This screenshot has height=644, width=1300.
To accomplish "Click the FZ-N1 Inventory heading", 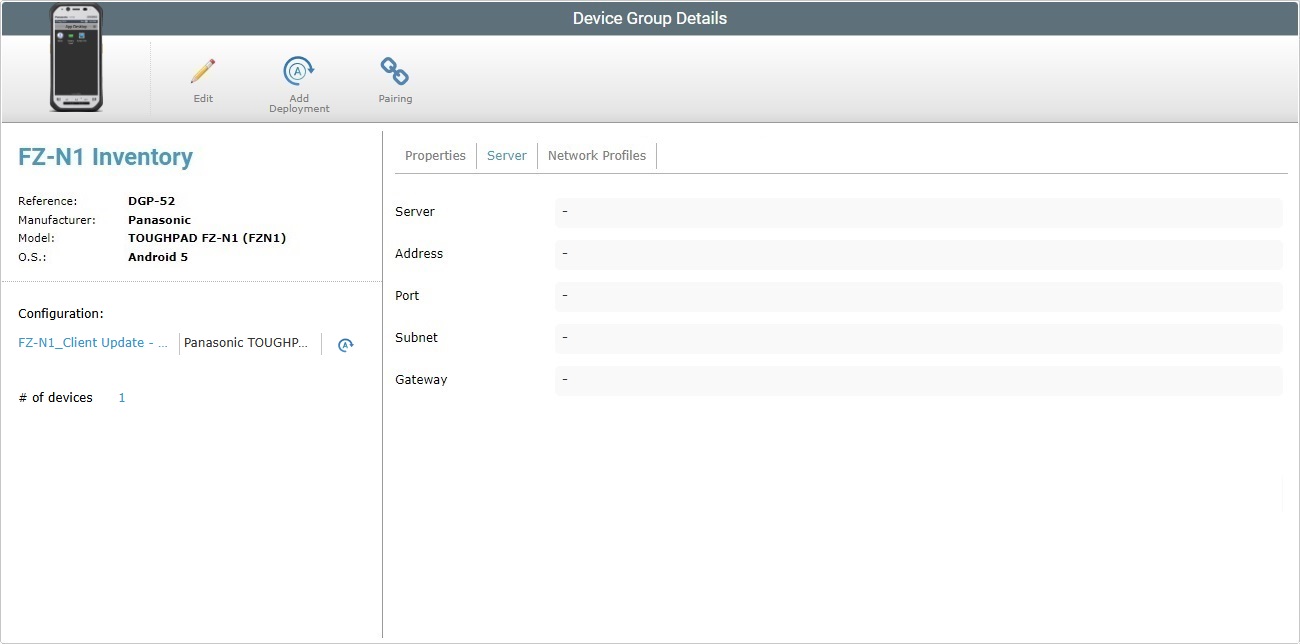I will tap(106, 157).
